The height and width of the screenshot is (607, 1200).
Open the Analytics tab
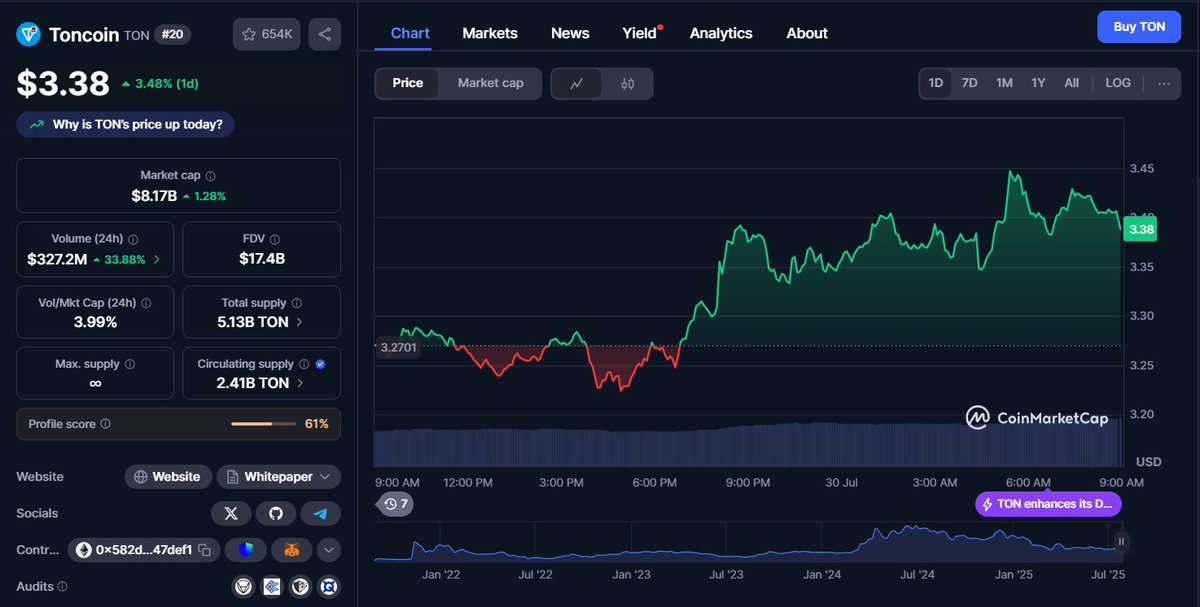[x=721, y=33]
